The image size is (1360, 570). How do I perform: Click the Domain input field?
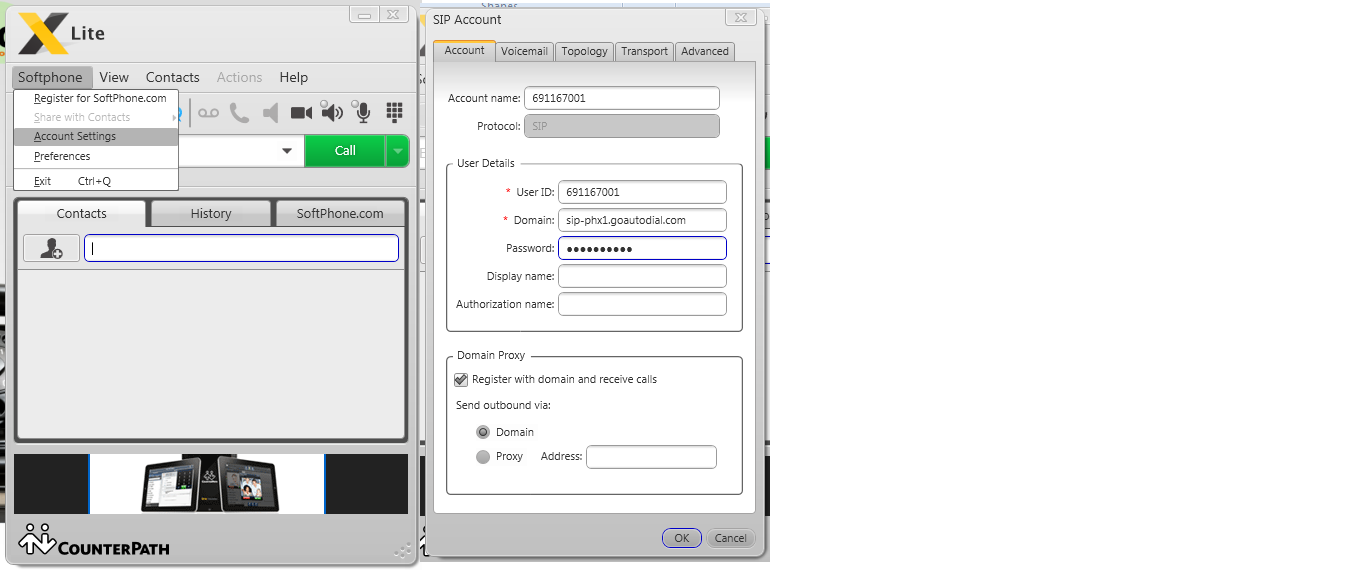642,220
